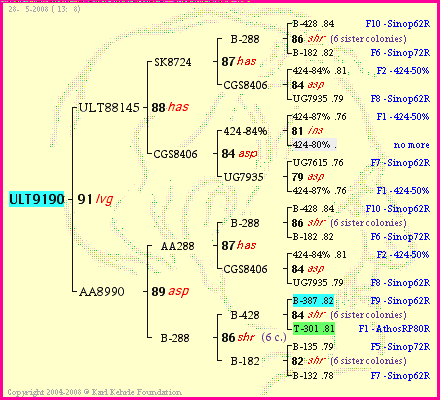
Task: Select the '88 has' label
Action: point(170,107)
